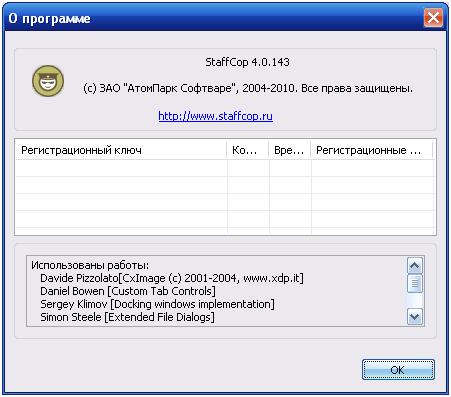451x397 pixels.
Task: Click the Вре... column header
Action: click(x=290, y=150)
